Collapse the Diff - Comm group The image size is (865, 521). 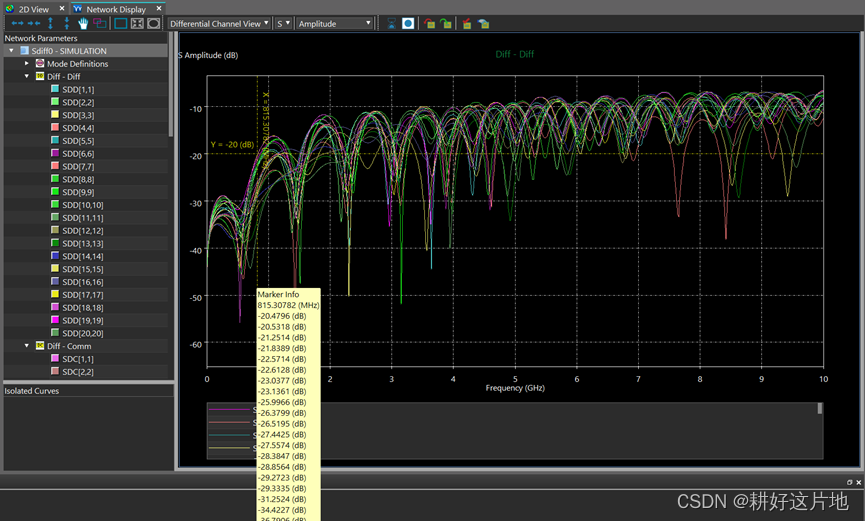(26, 345)
